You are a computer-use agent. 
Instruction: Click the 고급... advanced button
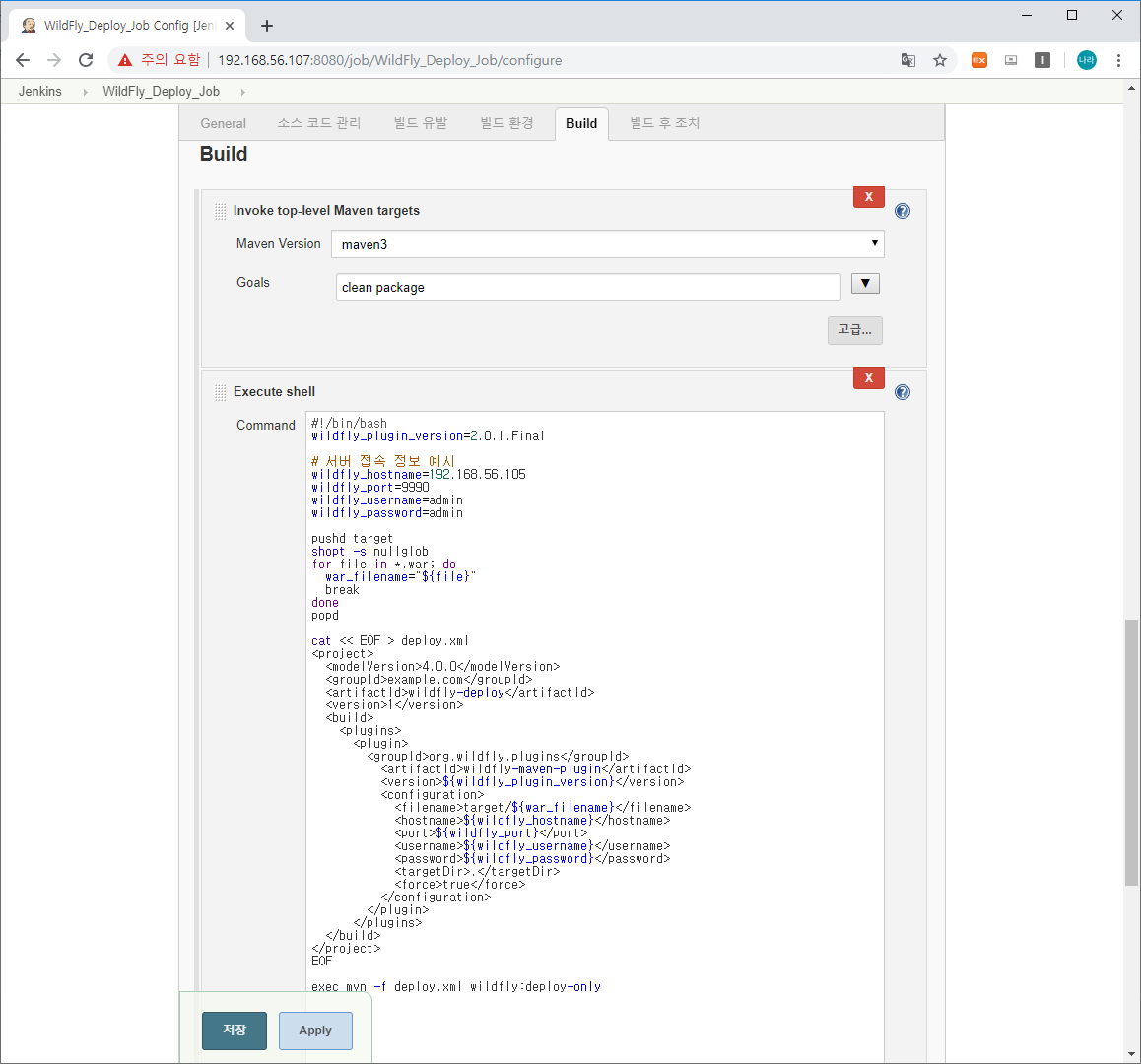pyautogui.click(x=855, y=330)
